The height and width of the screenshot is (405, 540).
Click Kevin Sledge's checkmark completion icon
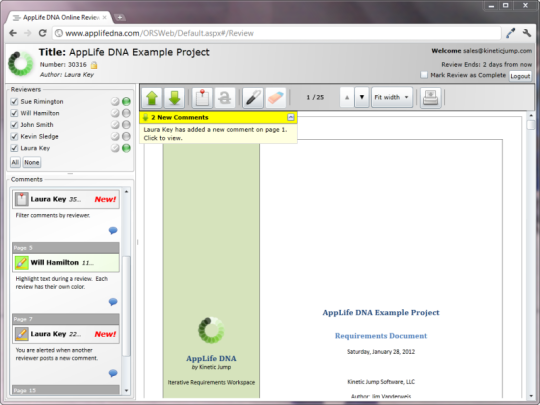coord(115,136)
